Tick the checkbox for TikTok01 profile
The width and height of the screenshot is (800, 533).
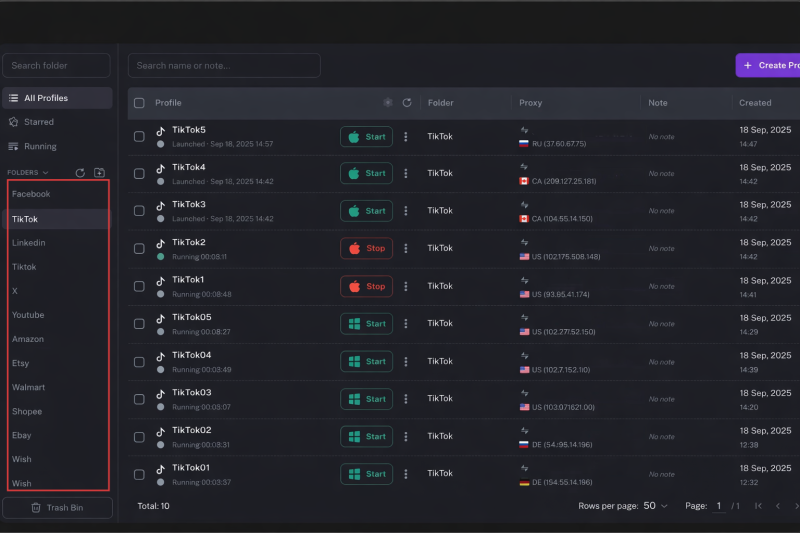[139, 474]
